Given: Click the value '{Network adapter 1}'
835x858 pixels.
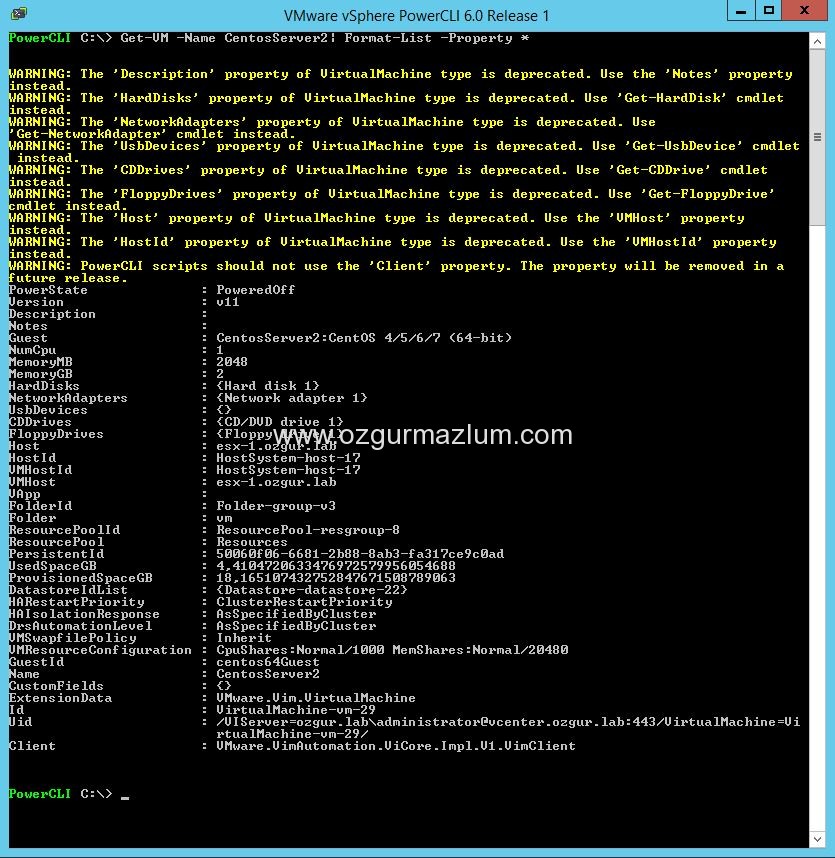Looking at the screenshot, I should (292, 398).
